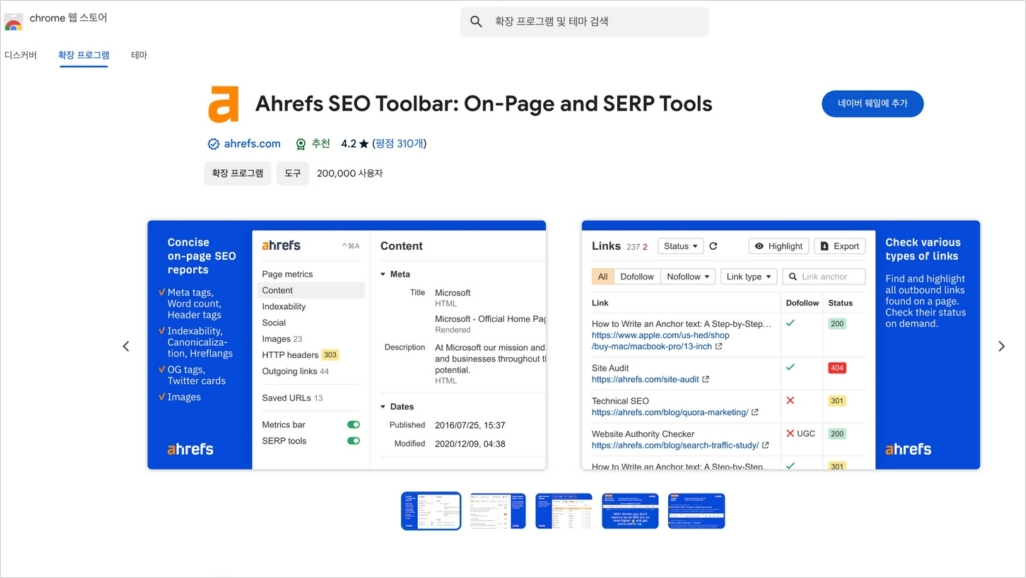Image resolution: width=1026 pixels, height=578 pixels.
Task: Select Page metrics in the sidebar
Action: tap(287, 274)
